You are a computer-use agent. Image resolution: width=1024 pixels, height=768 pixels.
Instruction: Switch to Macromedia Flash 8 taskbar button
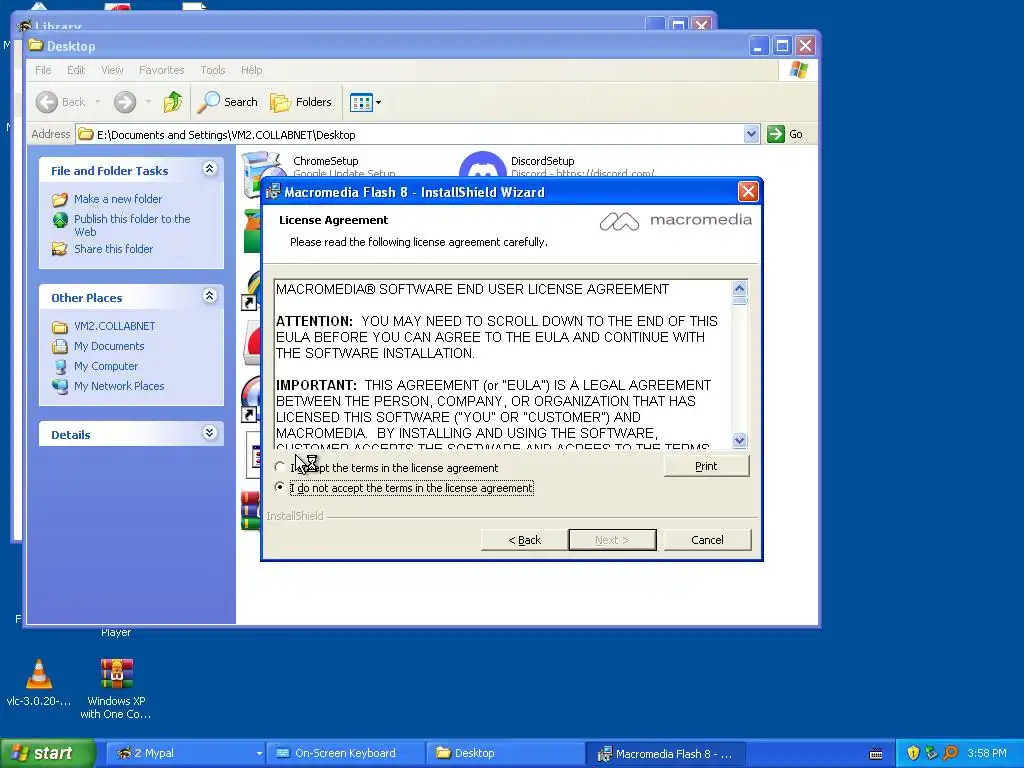click(x=665, y=753)
